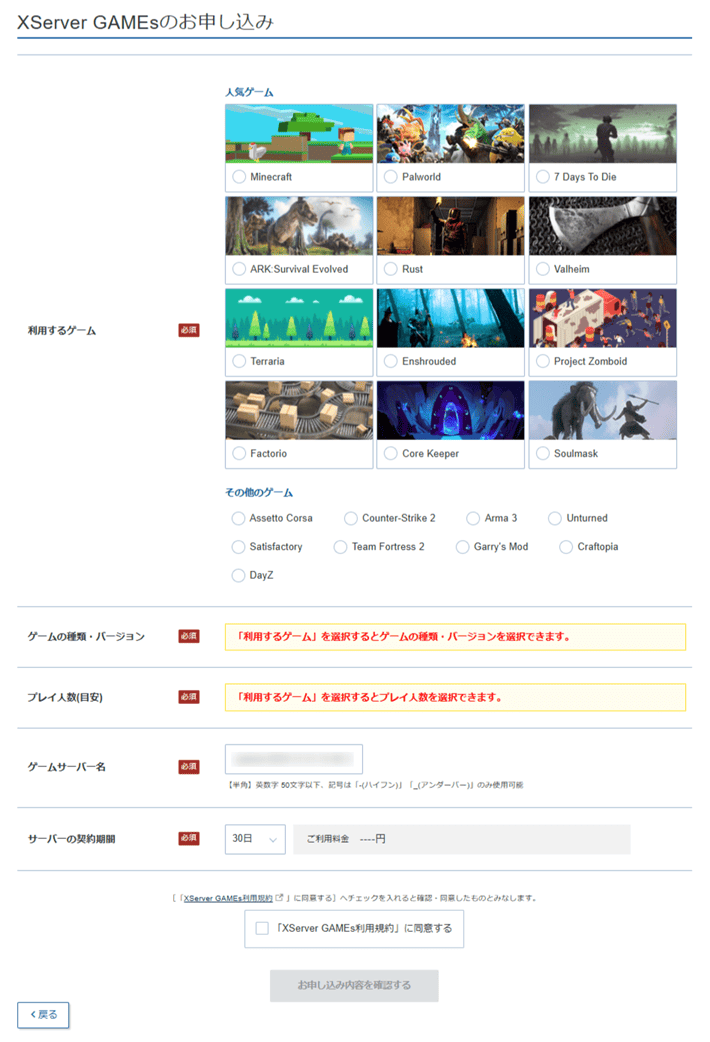Choose the Rust radio option
The width and height of the screenshot is (710, 1042).
[391, 269]
